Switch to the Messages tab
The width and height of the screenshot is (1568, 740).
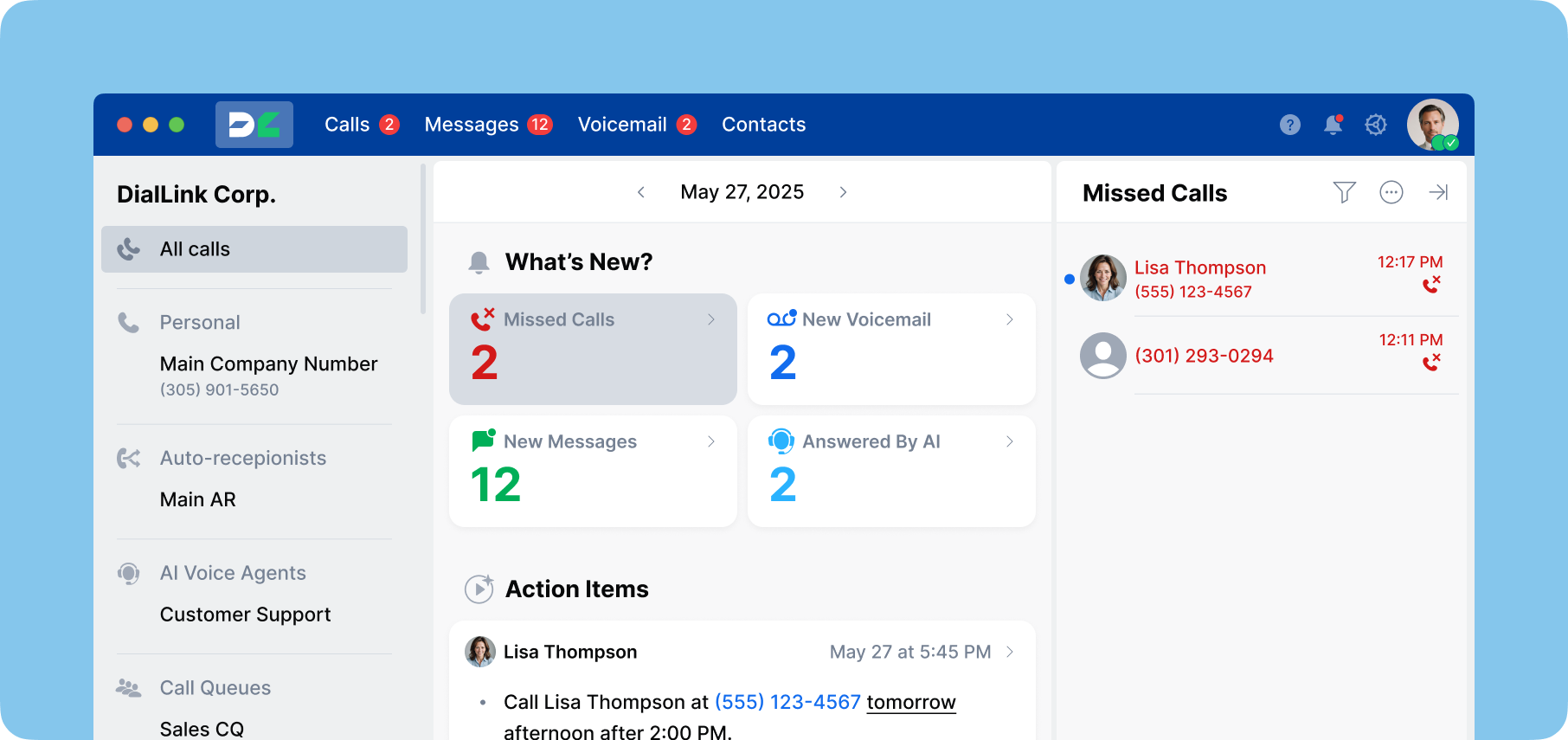click(472, 125)
